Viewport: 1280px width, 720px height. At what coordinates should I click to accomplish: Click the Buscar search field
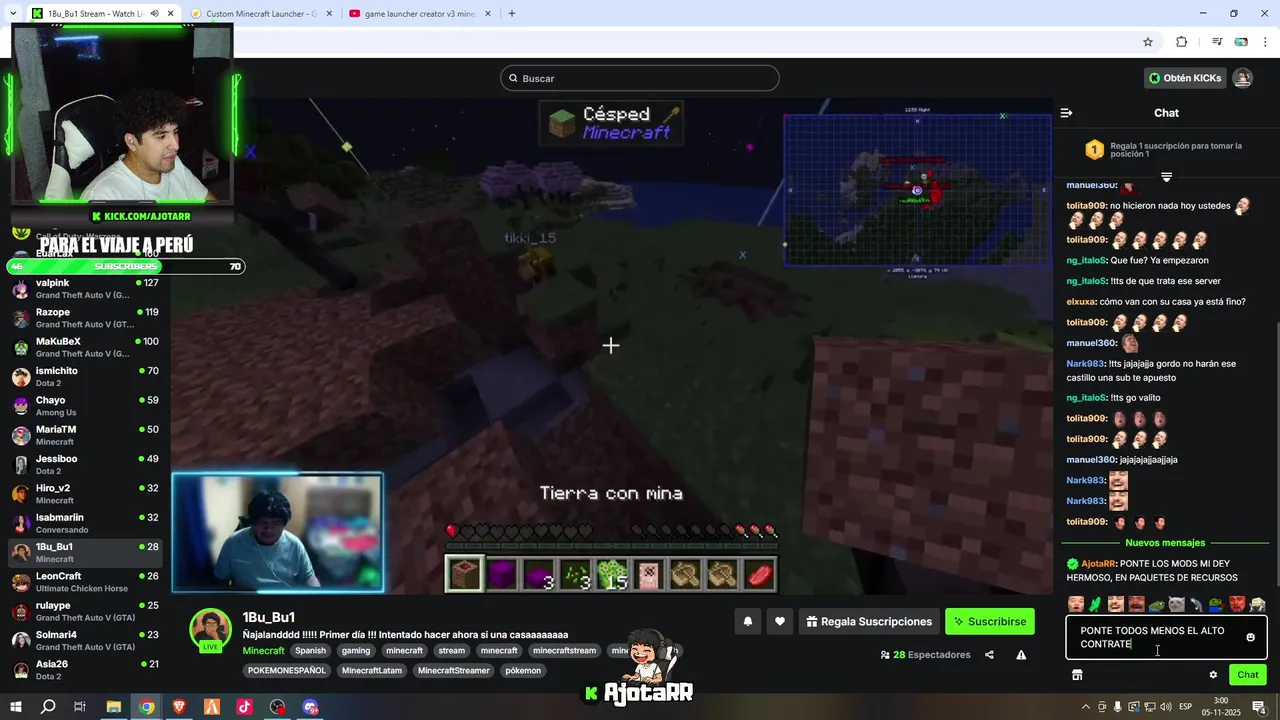pyautogui.click(x=640, y=78)
